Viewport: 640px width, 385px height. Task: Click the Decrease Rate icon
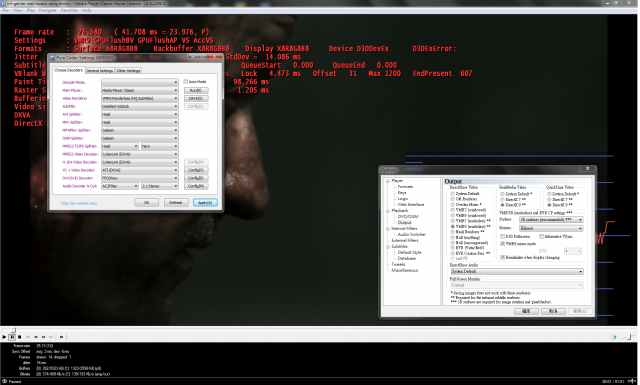tap(36, 337)
